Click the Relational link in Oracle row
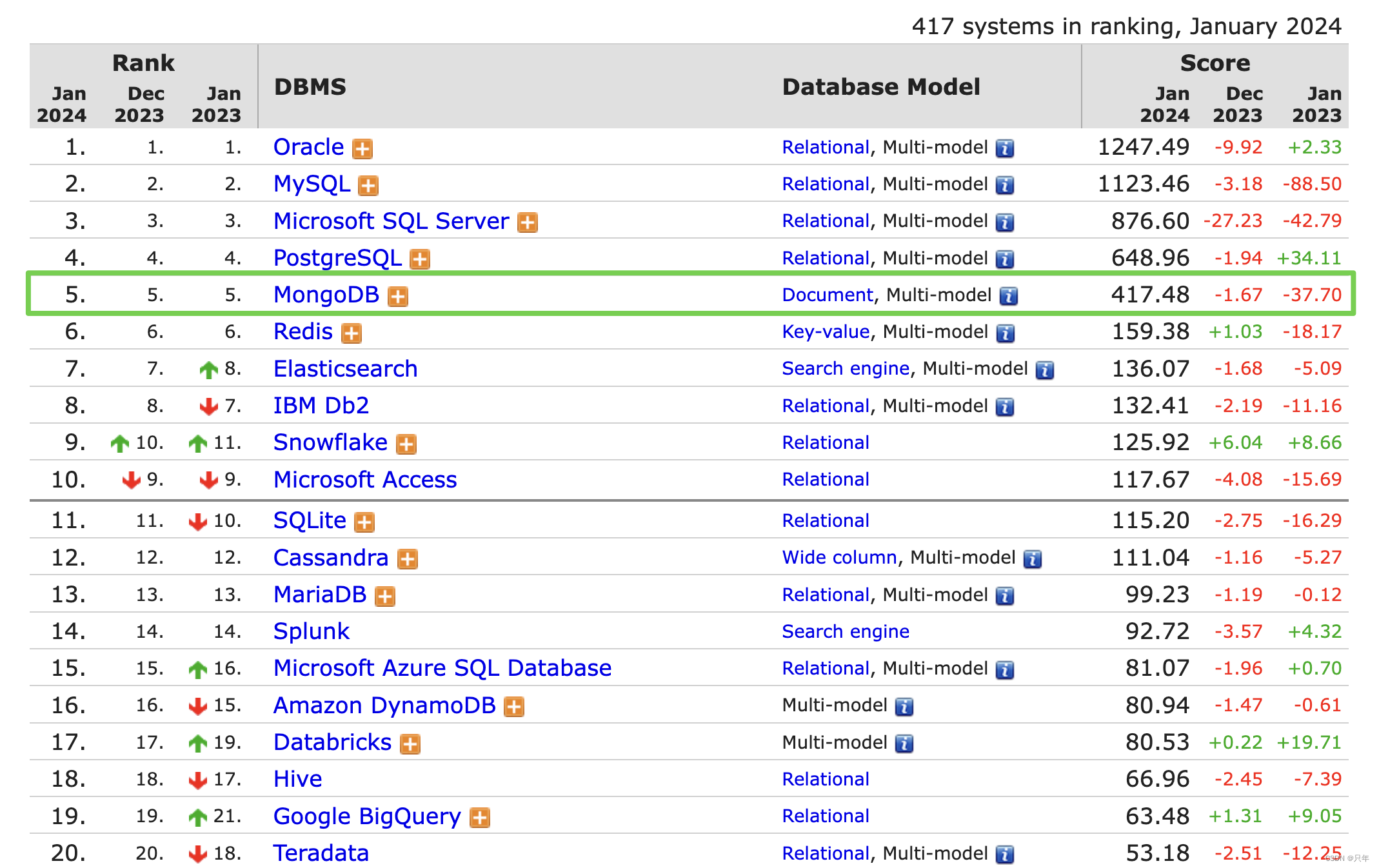Image resolution: width=1379 pixels, height=868 pixels. point(826,147)
